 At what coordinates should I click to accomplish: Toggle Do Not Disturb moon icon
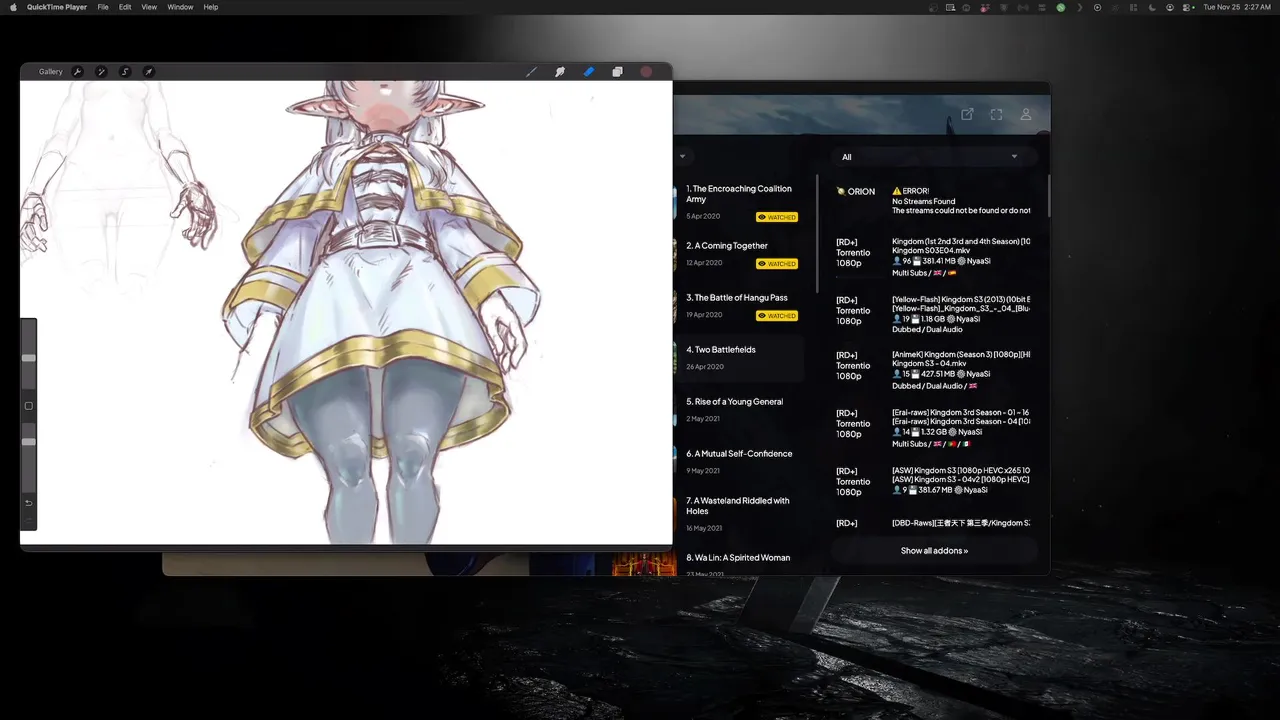1152,7
